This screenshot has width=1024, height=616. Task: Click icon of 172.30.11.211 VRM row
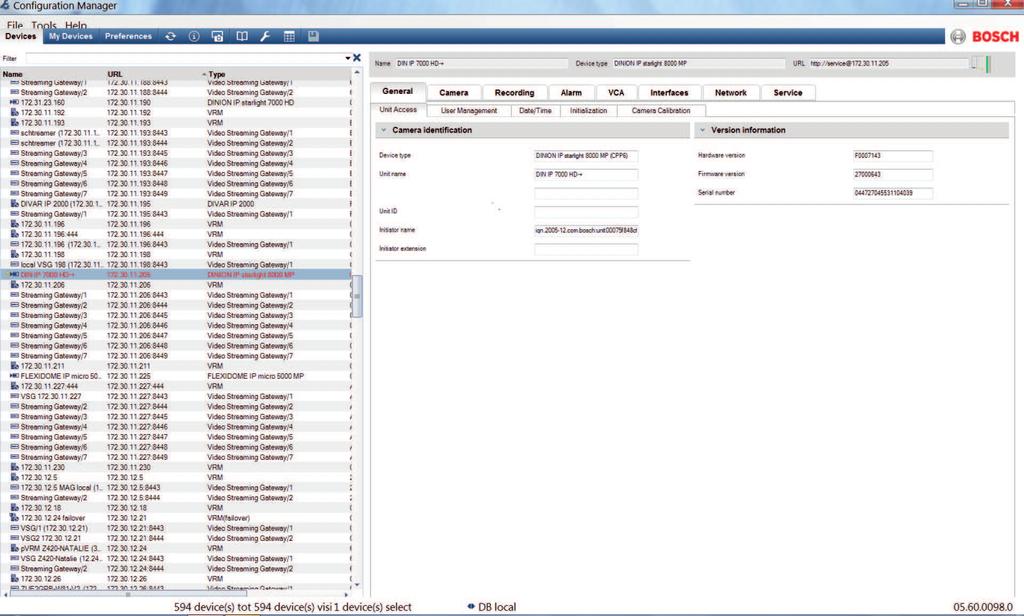[x=14, y=366]
